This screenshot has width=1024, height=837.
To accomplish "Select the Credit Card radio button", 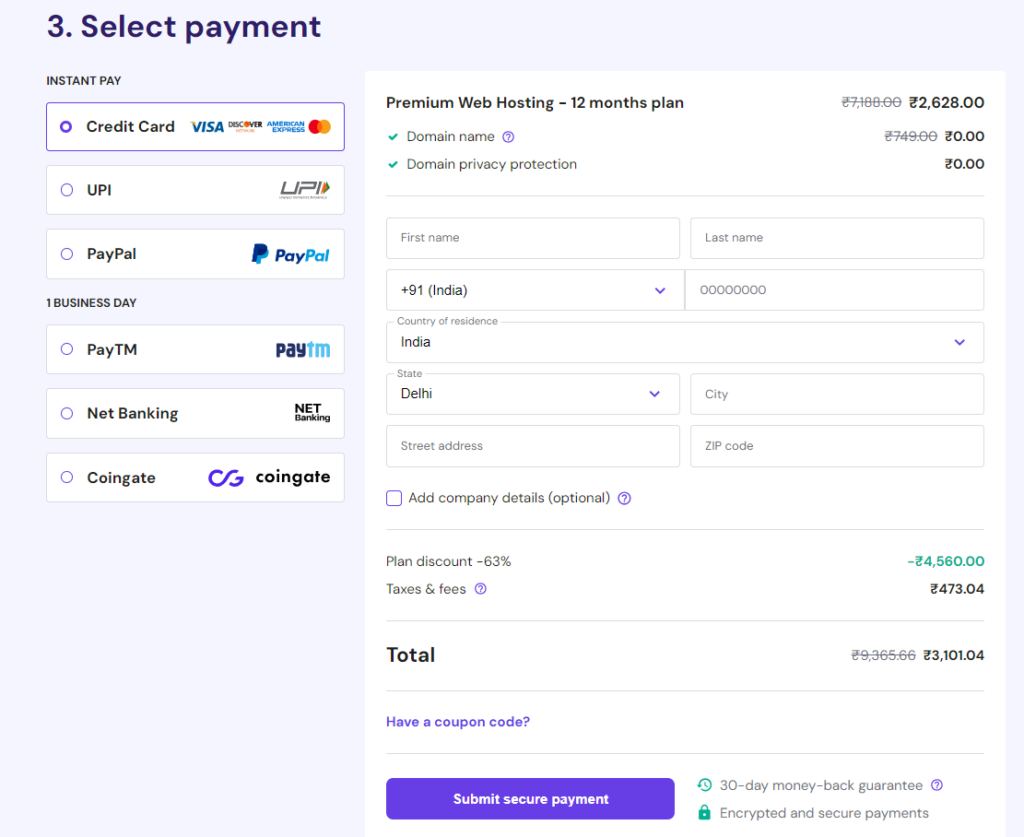I will [66, 127].
